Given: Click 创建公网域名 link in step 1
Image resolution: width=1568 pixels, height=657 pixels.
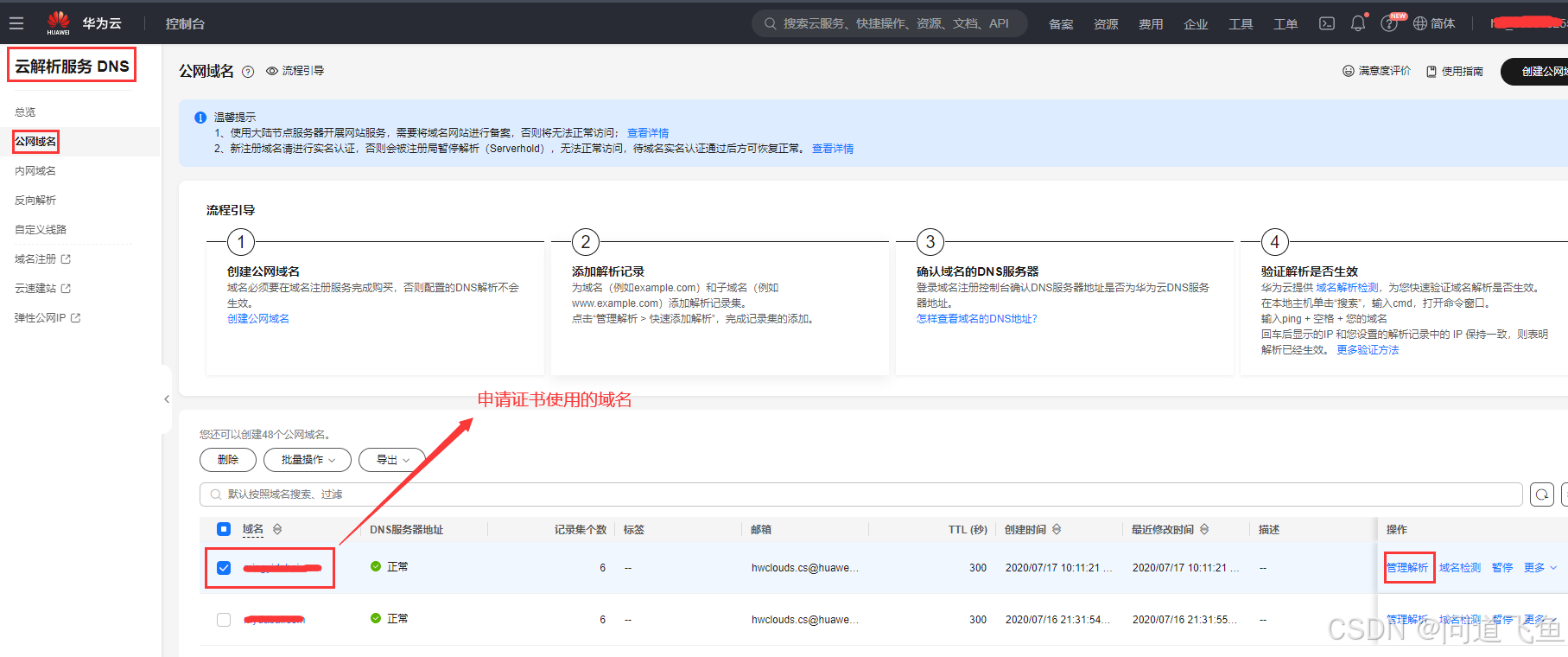Looking at the screenshot, I should point(258,319).
